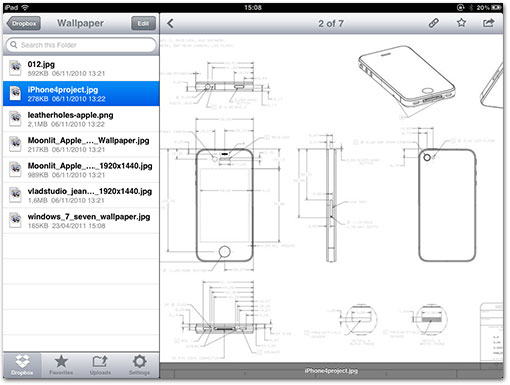Viewport: 510px width, 385px height.
Task: Return to the Dropbox parent folder
Action: [23, 24]
